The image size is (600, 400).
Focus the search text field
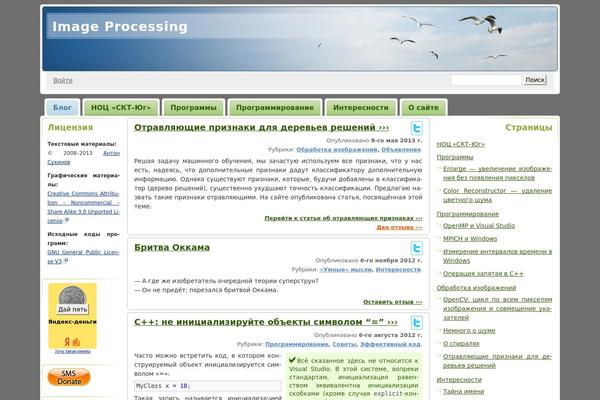[x=486, y=80]
